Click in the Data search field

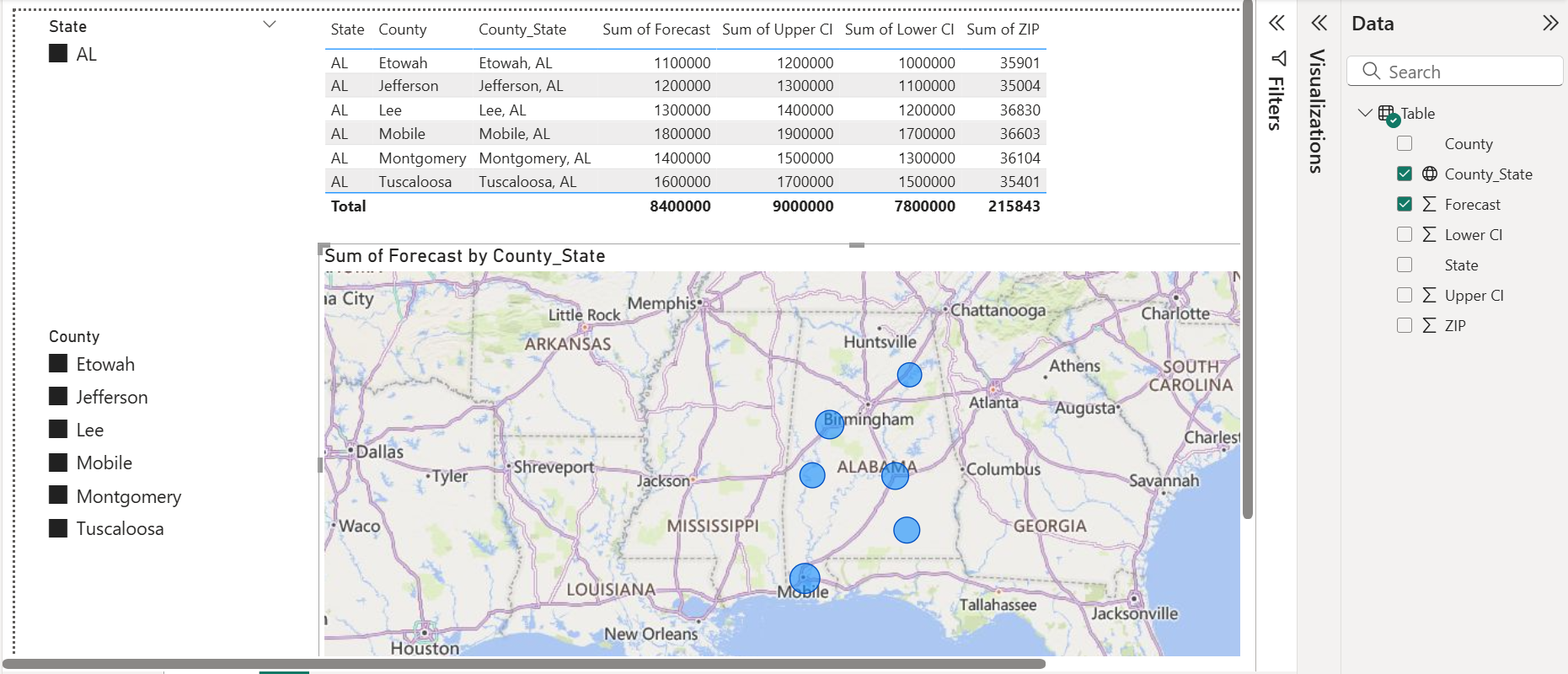pos(1455,72)
